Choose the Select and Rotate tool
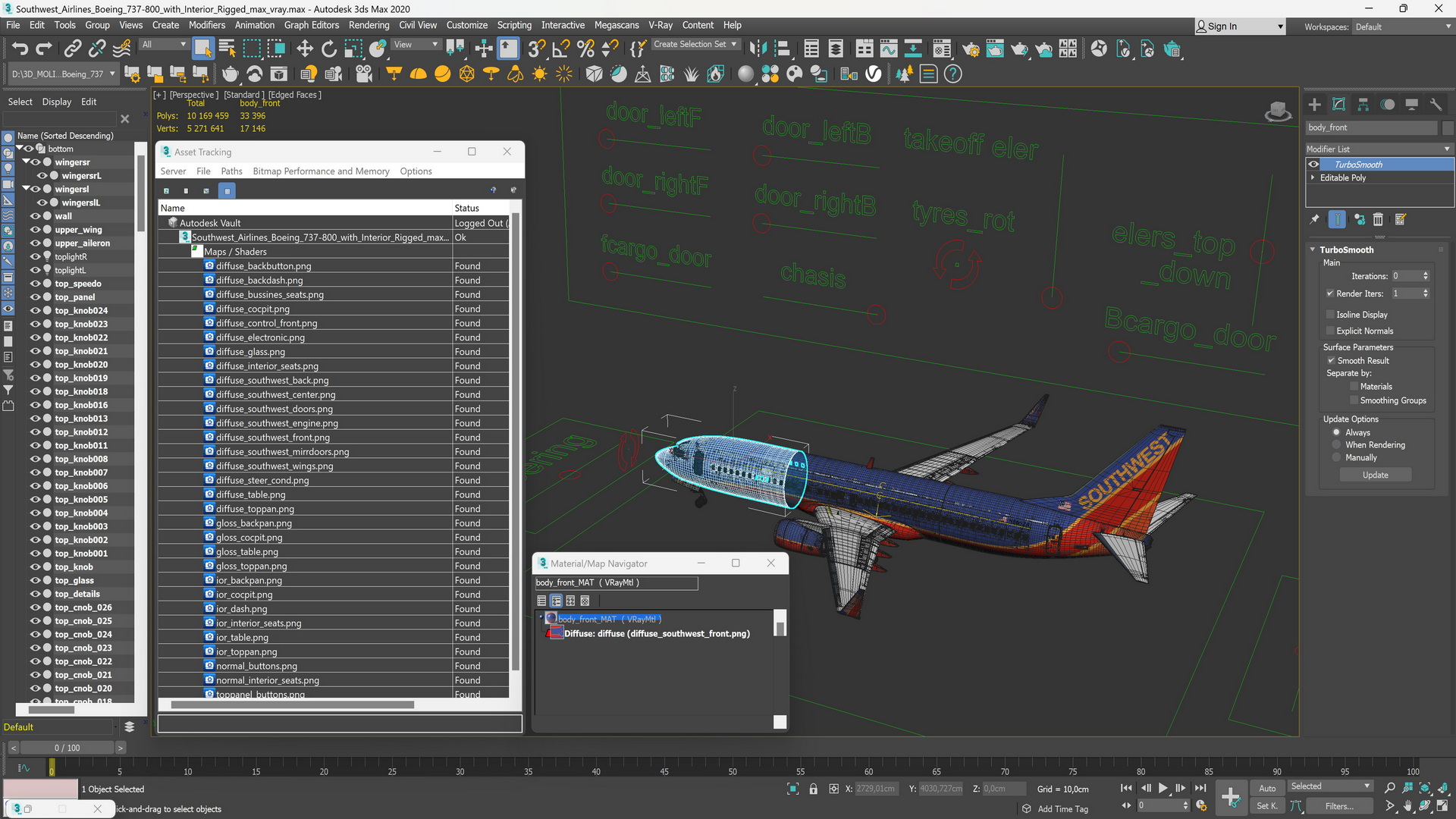The height and width of the screenshot is (819, 1456). coord(328,49)
